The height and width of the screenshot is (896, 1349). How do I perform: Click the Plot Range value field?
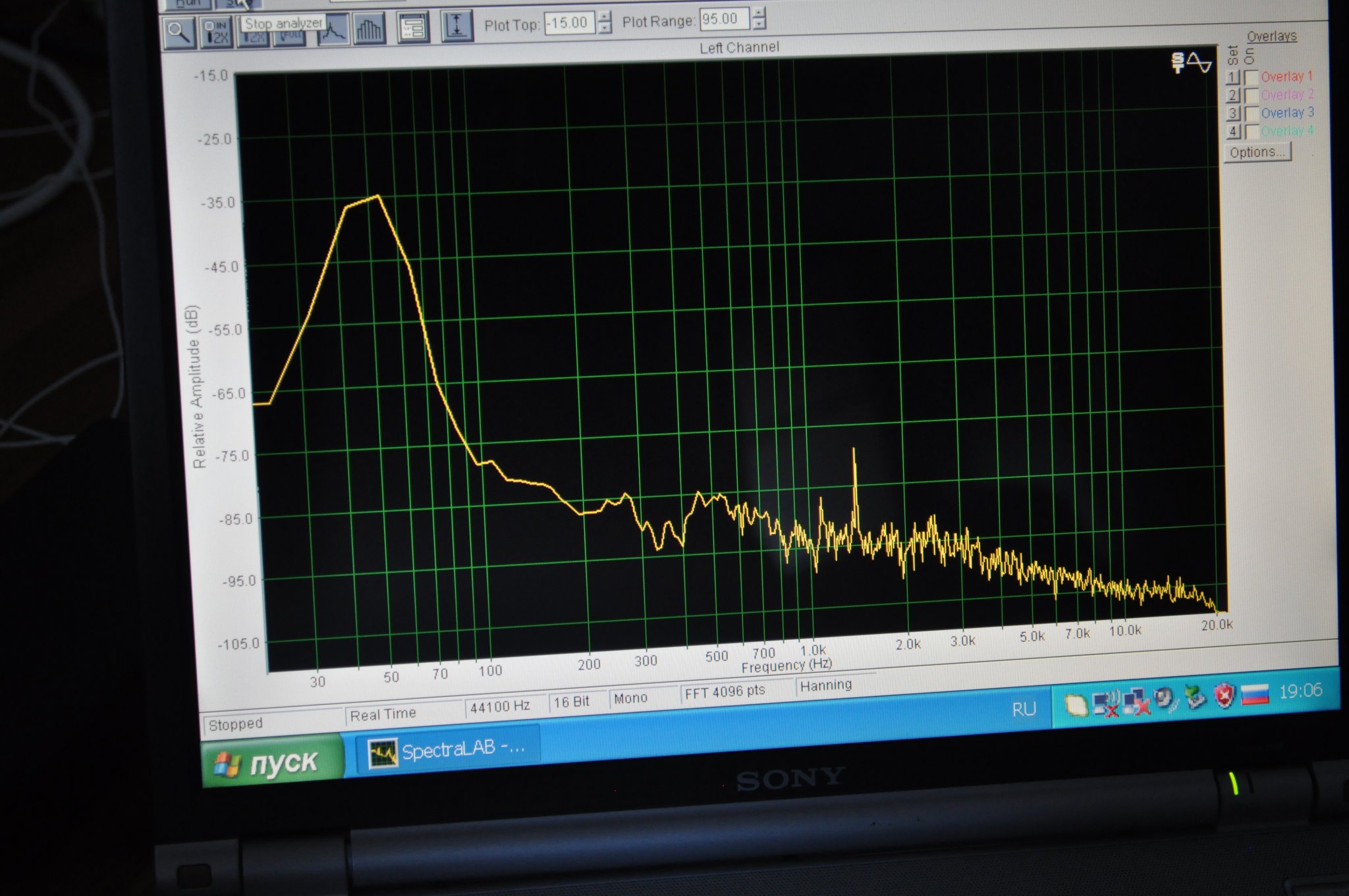[x=724, y=18]
